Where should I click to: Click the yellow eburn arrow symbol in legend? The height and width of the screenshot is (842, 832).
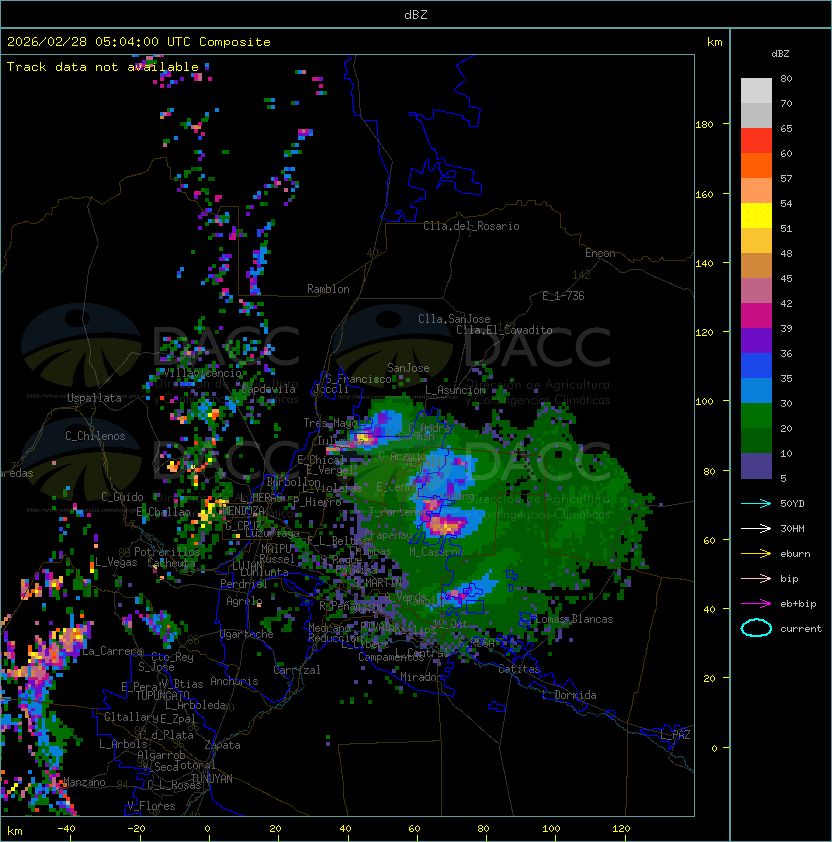[756, 554]
